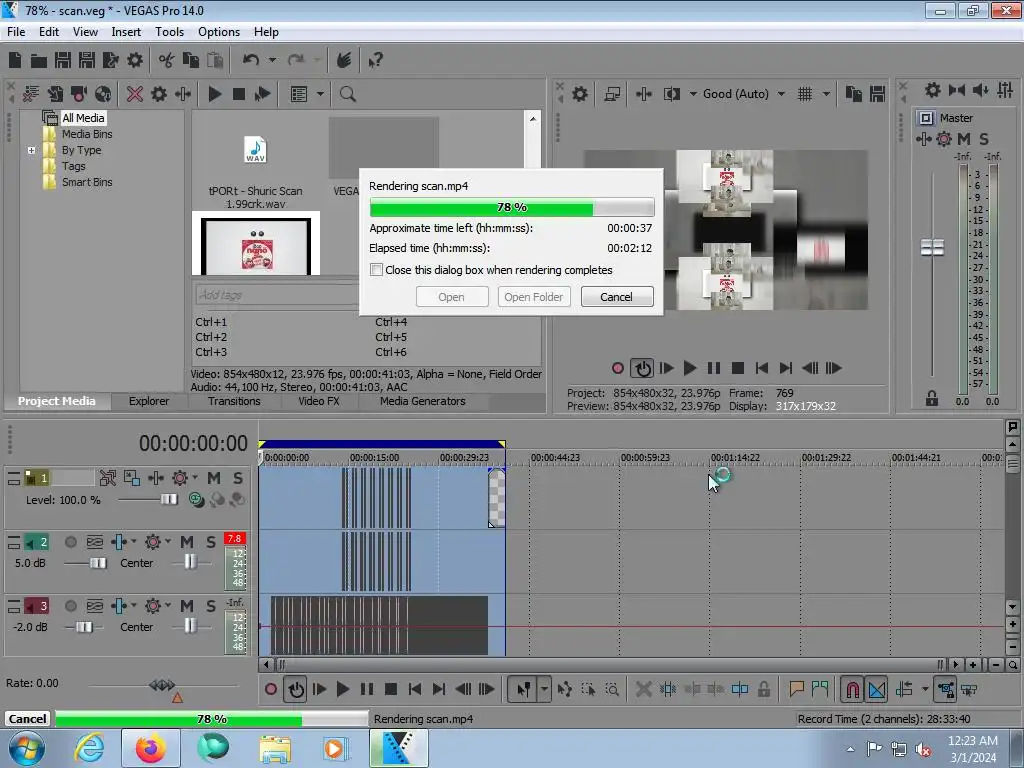Cancel rendering in the dialog
Viewport: 1024px width, 768px height.
(616, 296)
